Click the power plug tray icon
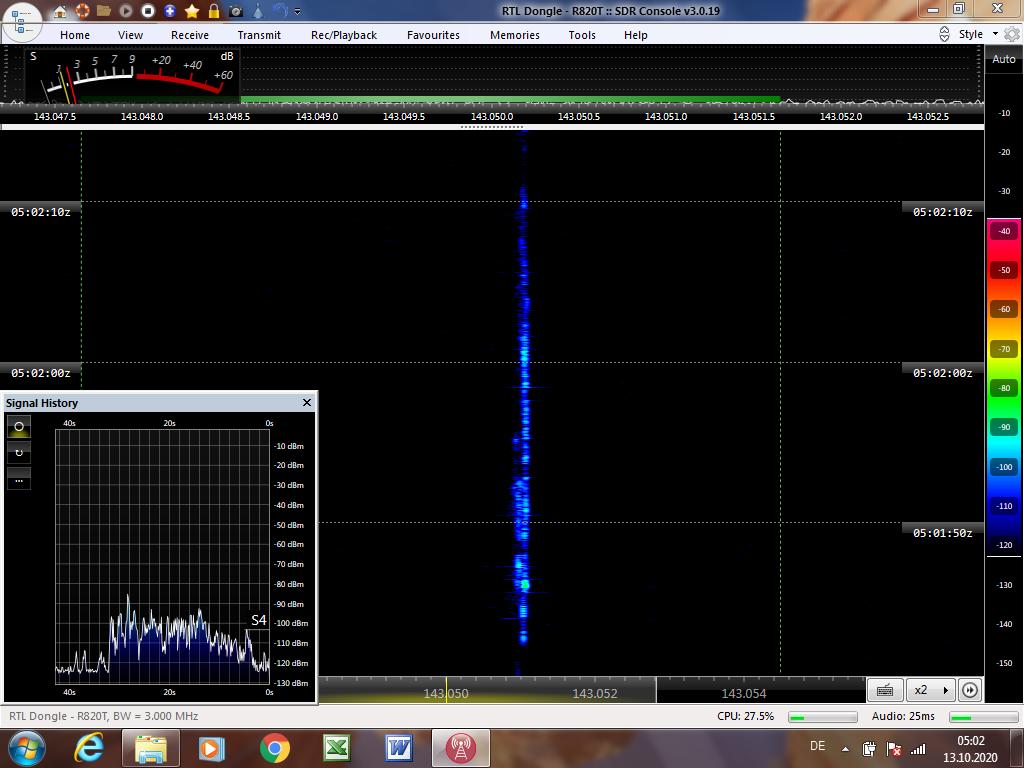 [x=869, y=748]
